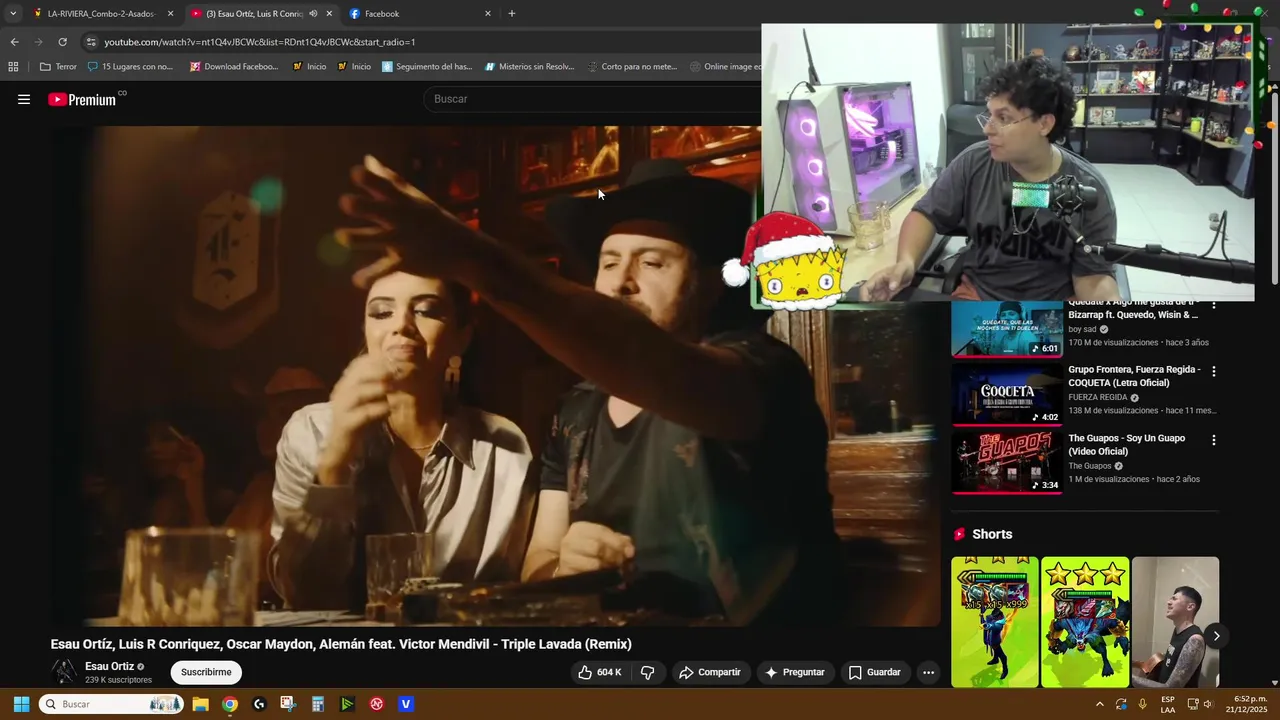Open Snipping Tool taskbar icon
Image resolution: width=1280 pixels, height=720 pixels.
pyautogui.click(x=288, y=704)
